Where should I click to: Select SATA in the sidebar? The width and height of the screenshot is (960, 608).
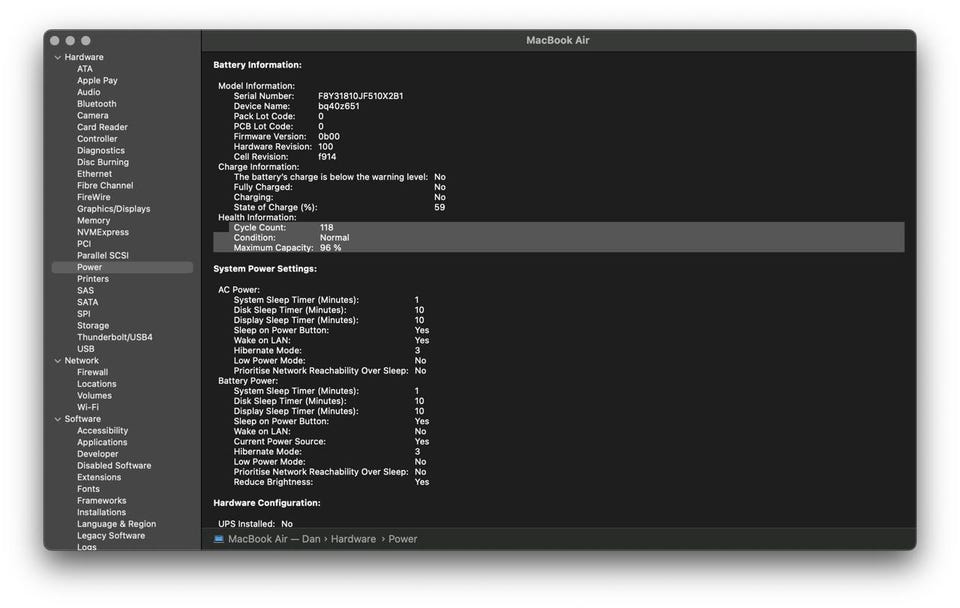88,302
